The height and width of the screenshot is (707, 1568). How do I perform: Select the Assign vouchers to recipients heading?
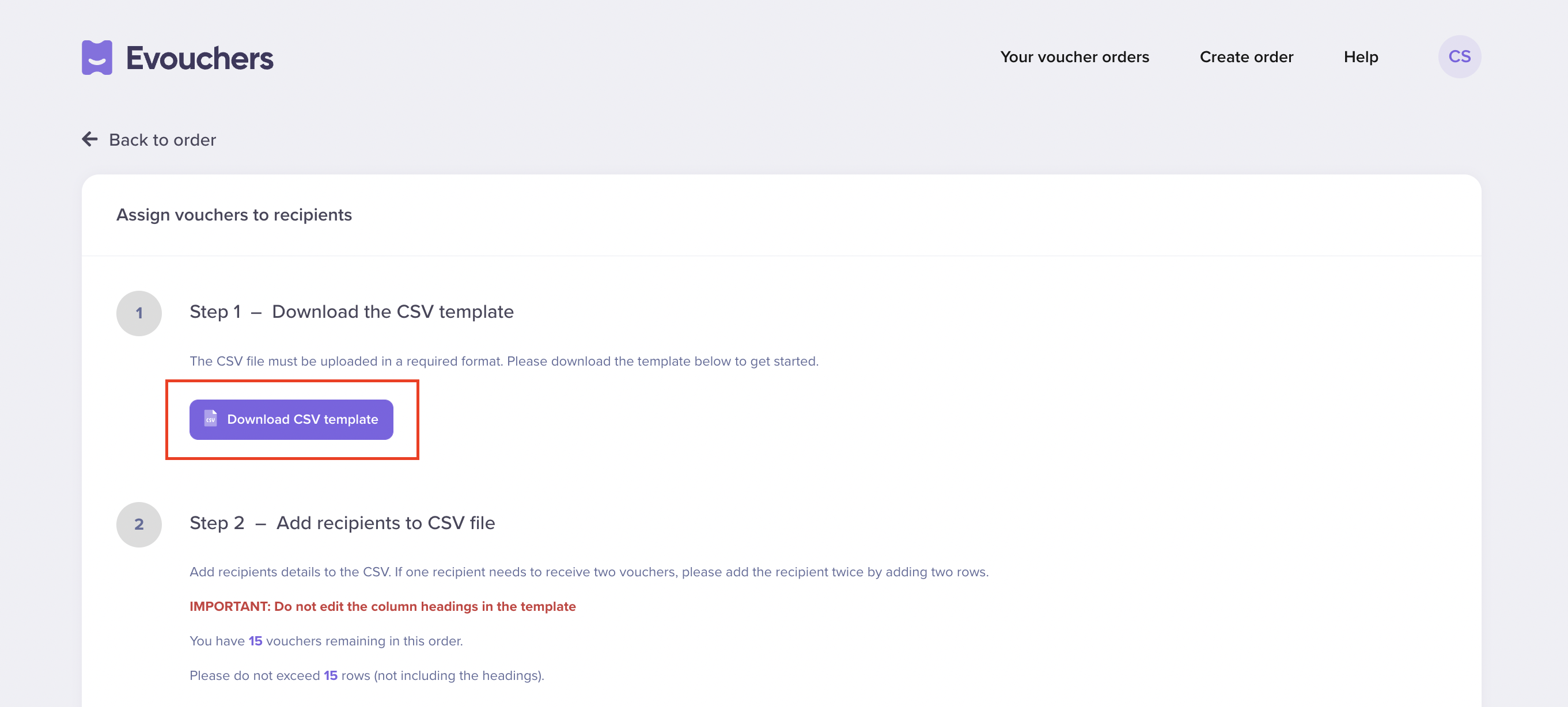pyautogui.click(x=234, y=214)
